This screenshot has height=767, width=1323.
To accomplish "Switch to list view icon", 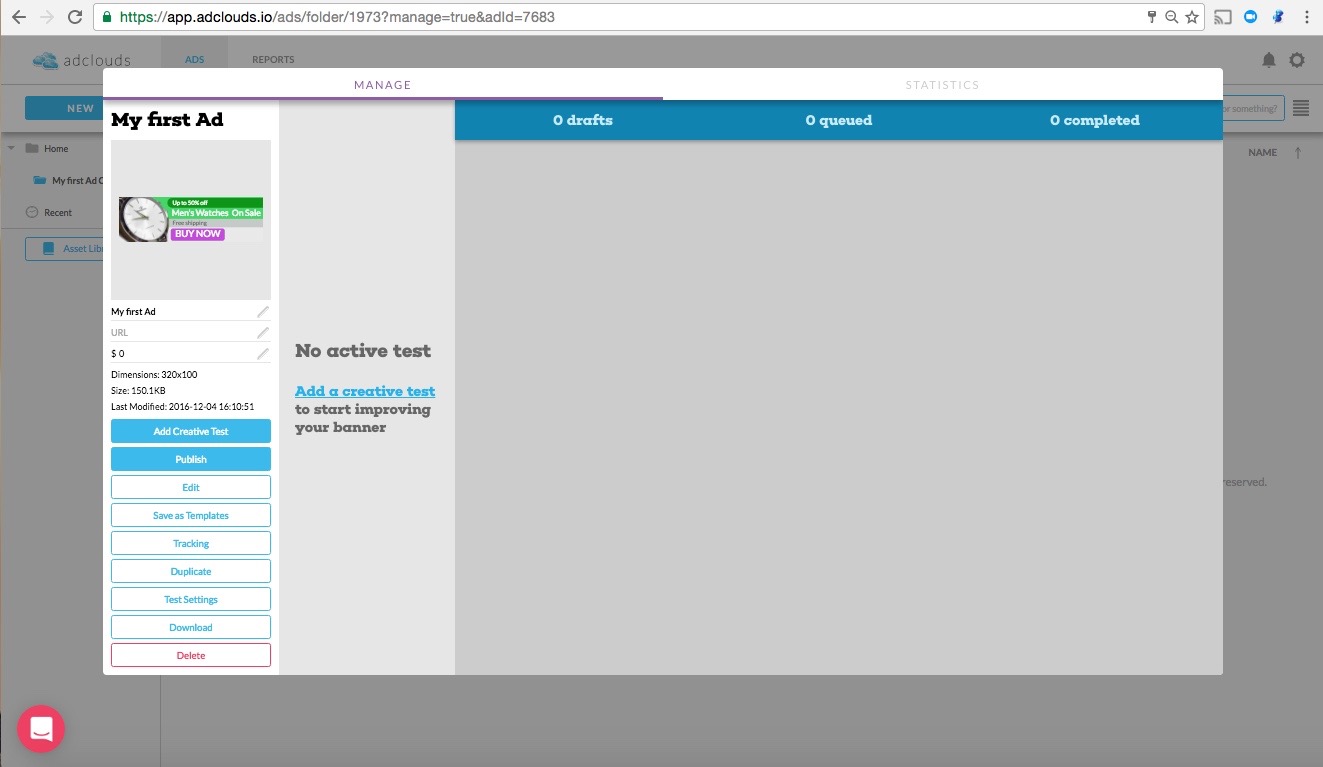I will pos(1301,108).
